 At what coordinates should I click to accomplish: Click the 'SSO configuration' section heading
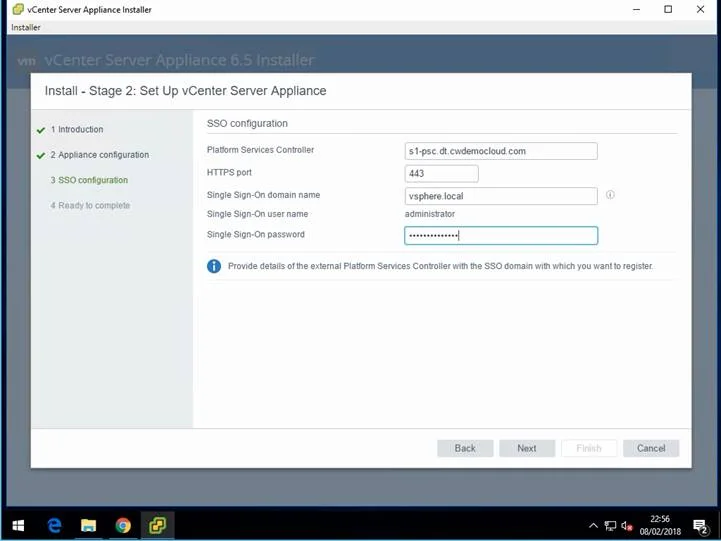click(x=247, y=124)
